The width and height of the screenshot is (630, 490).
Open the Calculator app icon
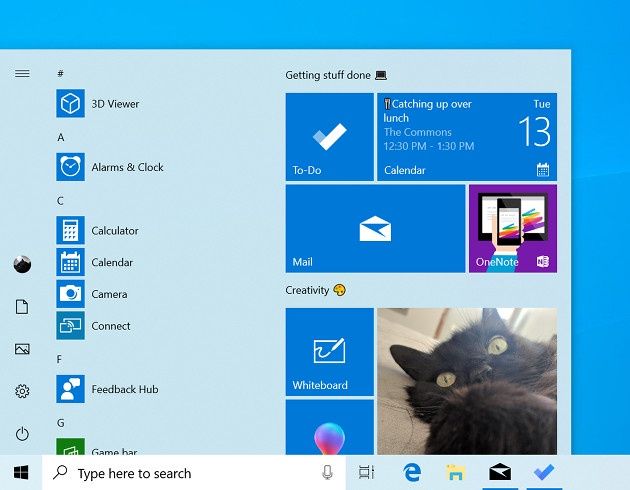[x=70, y=230]
